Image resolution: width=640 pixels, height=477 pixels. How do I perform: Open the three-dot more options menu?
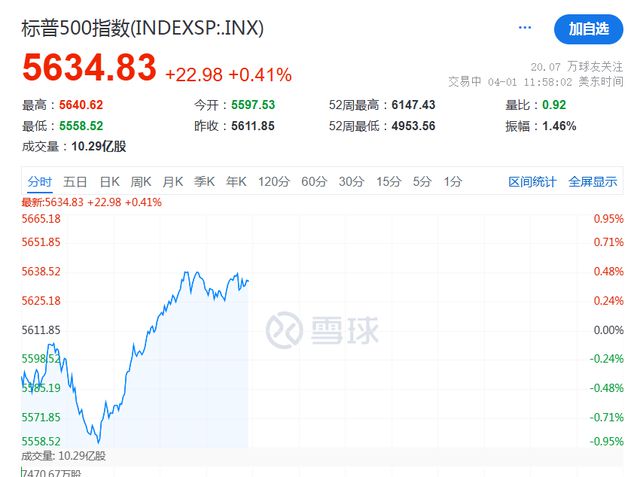click(x=524, y=28)
